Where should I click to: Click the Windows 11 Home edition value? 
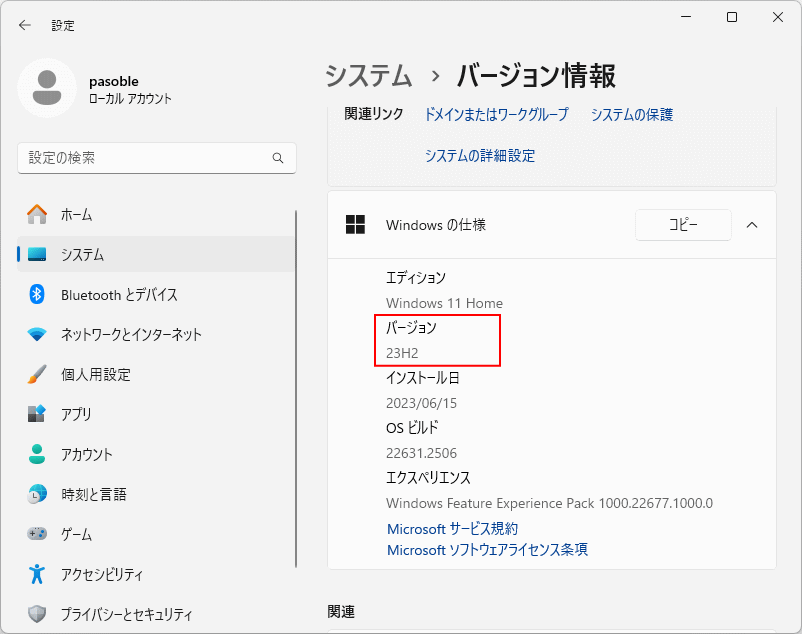pos(444,303)
